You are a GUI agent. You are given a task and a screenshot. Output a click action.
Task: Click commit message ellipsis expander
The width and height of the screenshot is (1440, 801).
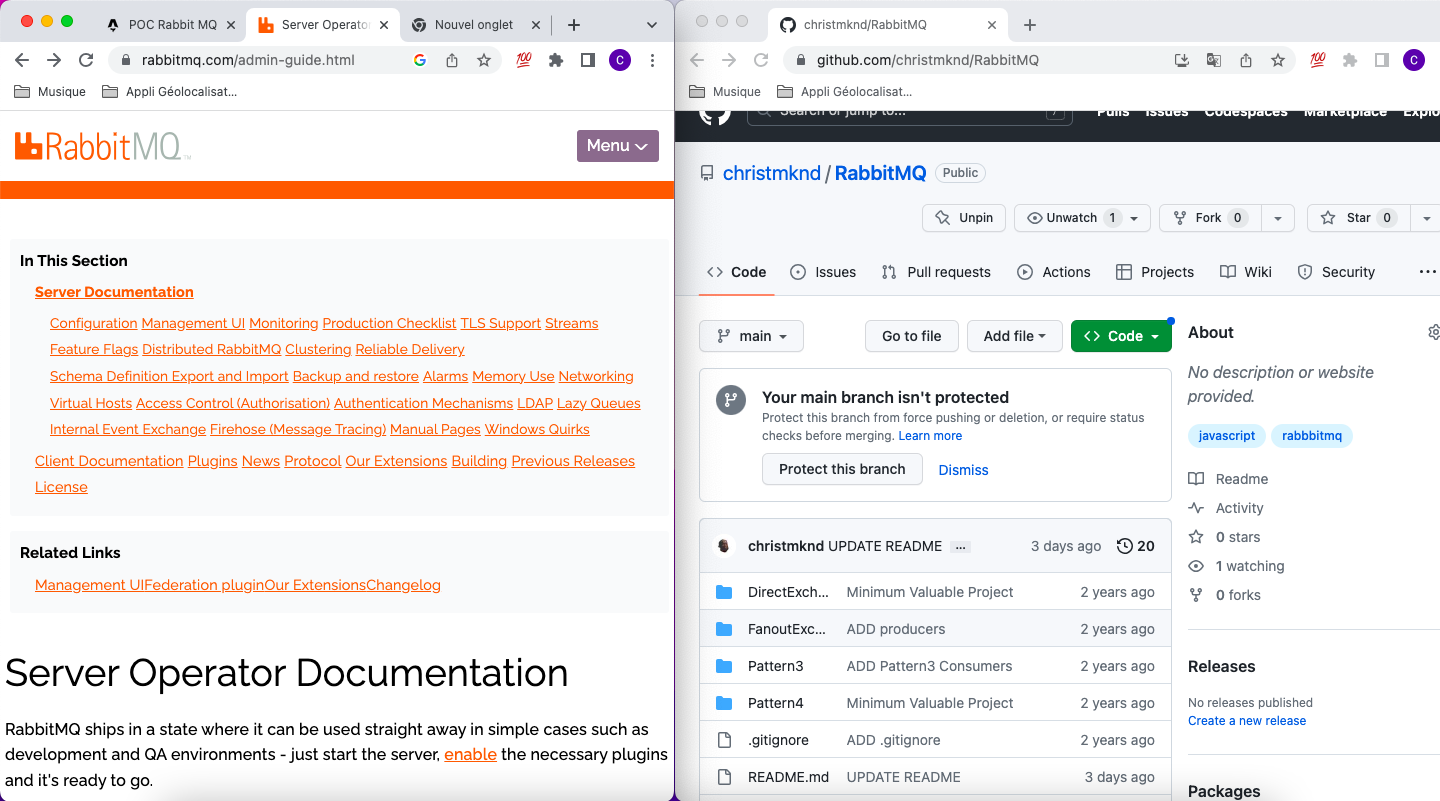(x=960, y=547)
